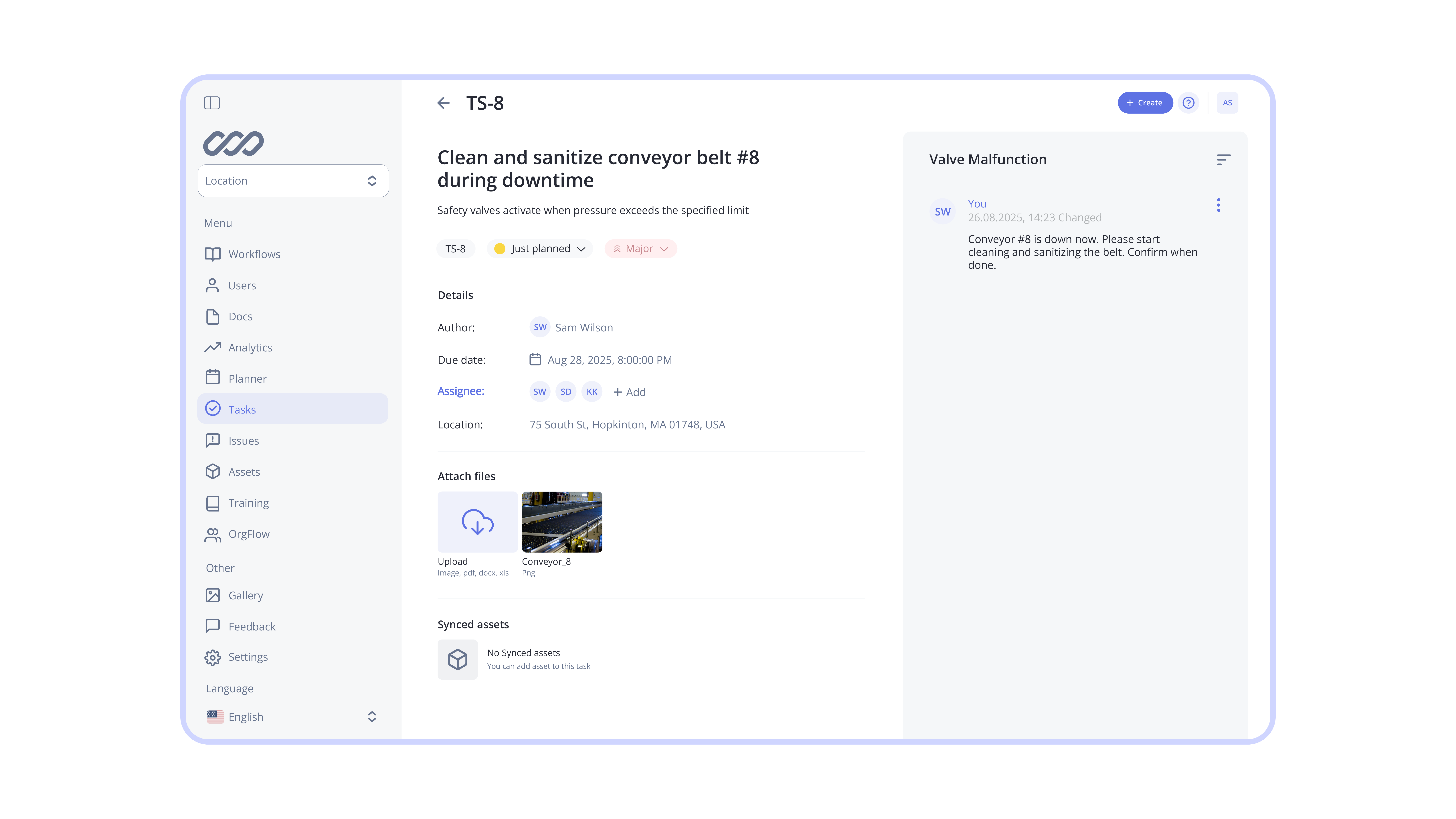Click the Issues alert bubble icon
Image resolution: width=1456 pixels, height=819 pixels.
[x=213, y=440]
